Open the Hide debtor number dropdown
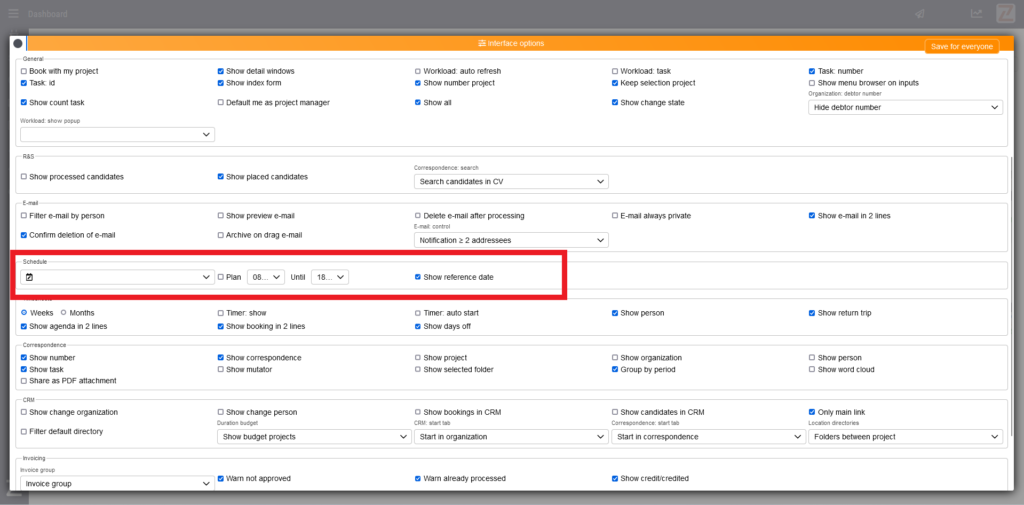1024x505 pixels. [905, 107]
